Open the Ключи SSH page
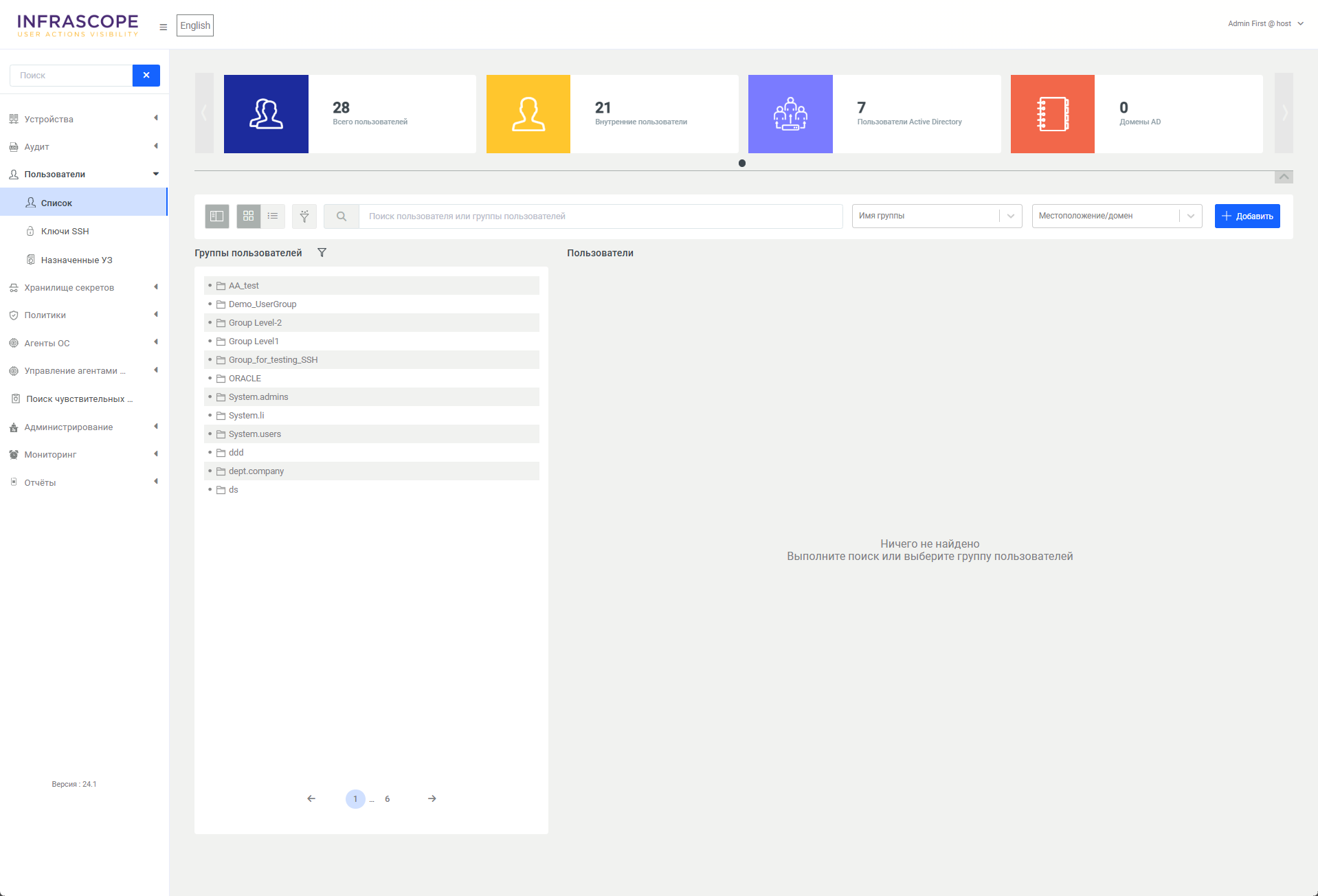 point(84,231)
